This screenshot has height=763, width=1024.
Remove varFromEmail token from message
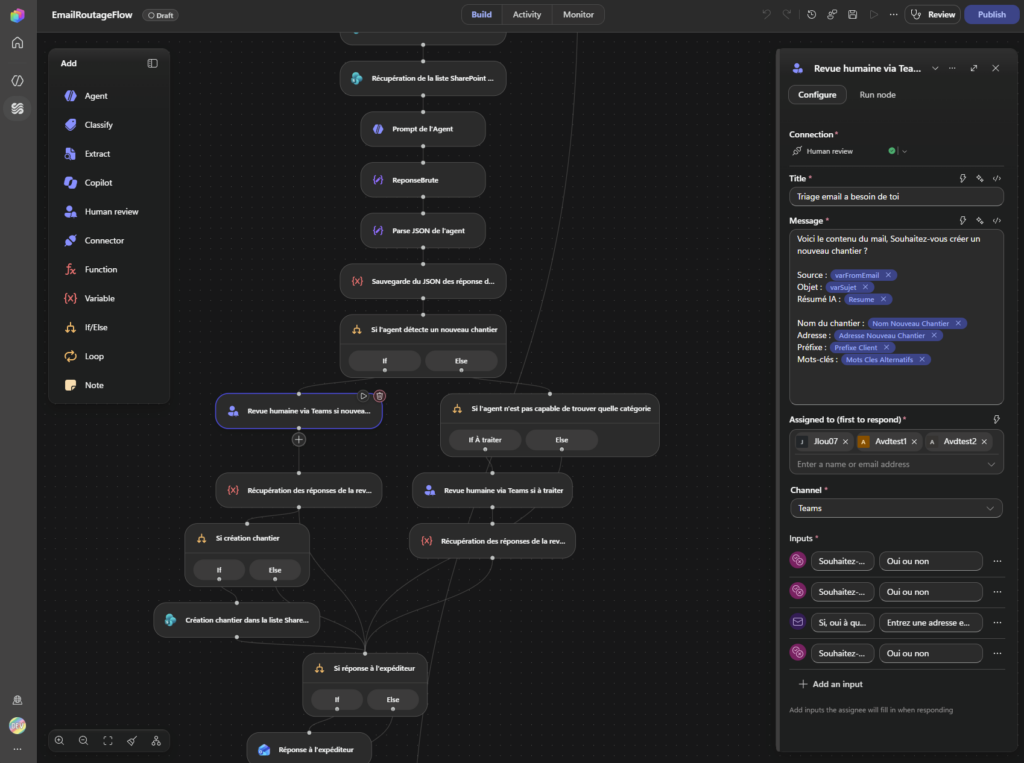[x=888, y=275]
